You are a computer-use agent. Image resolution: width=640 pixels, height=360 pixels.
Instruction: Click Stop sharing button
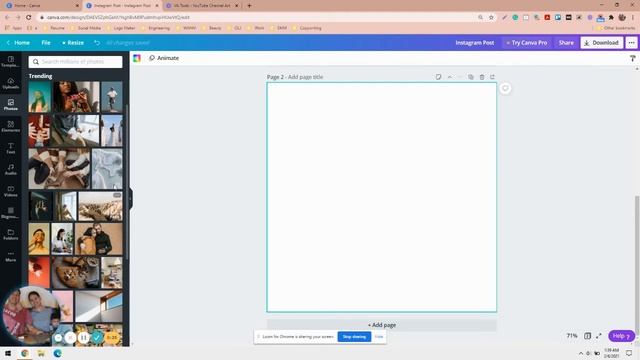354,337
